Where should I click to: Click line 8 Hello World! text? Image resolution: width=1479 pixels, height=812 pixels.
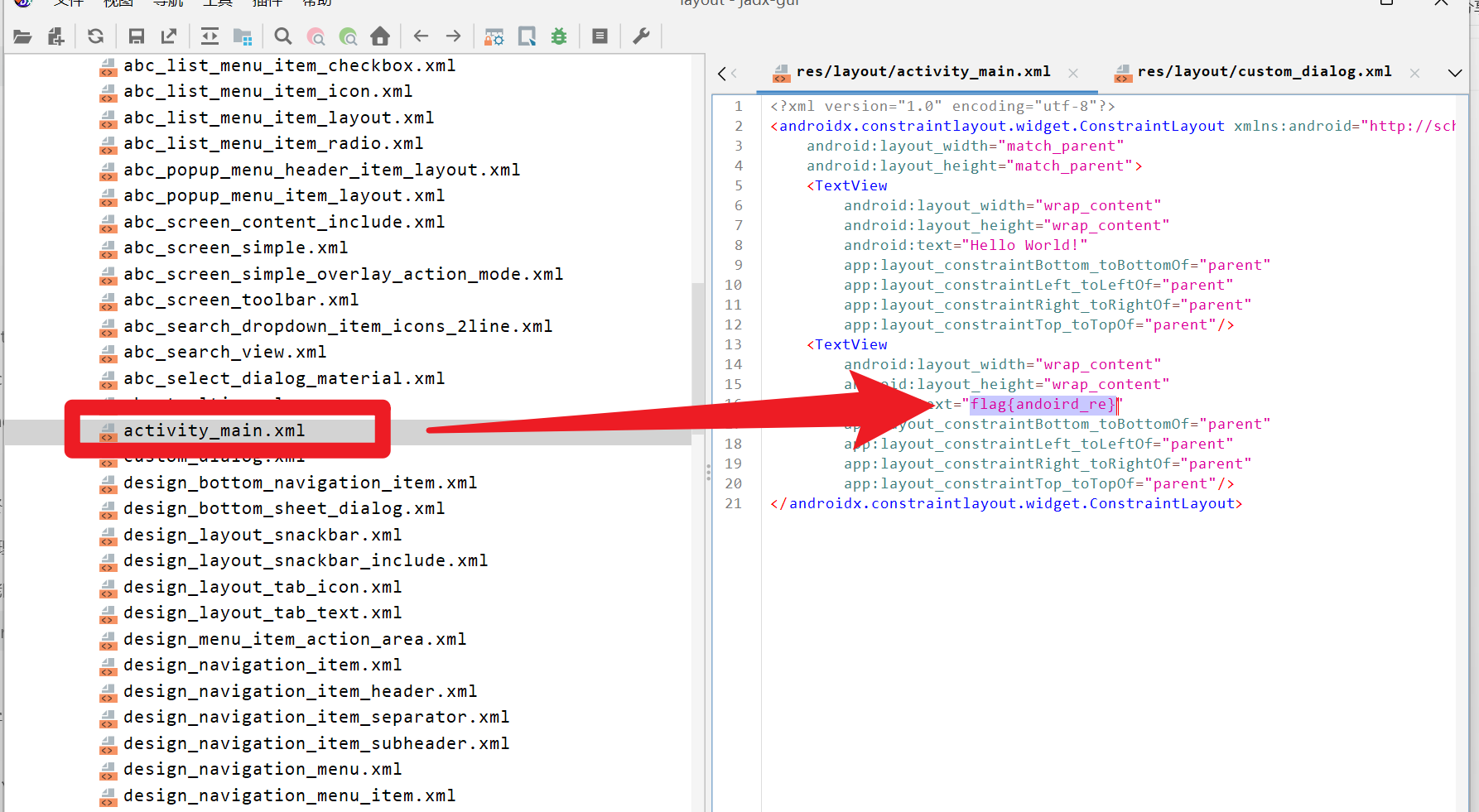tap(1028, 245)
